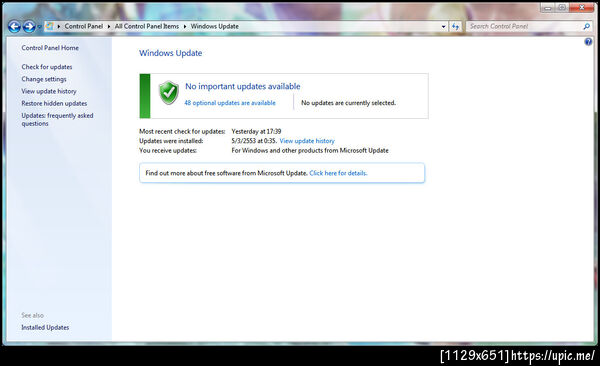Click View update history next to install date
The height and width of the screenshot is (366, 600).
pyautogui.click(x=307, y=141)
